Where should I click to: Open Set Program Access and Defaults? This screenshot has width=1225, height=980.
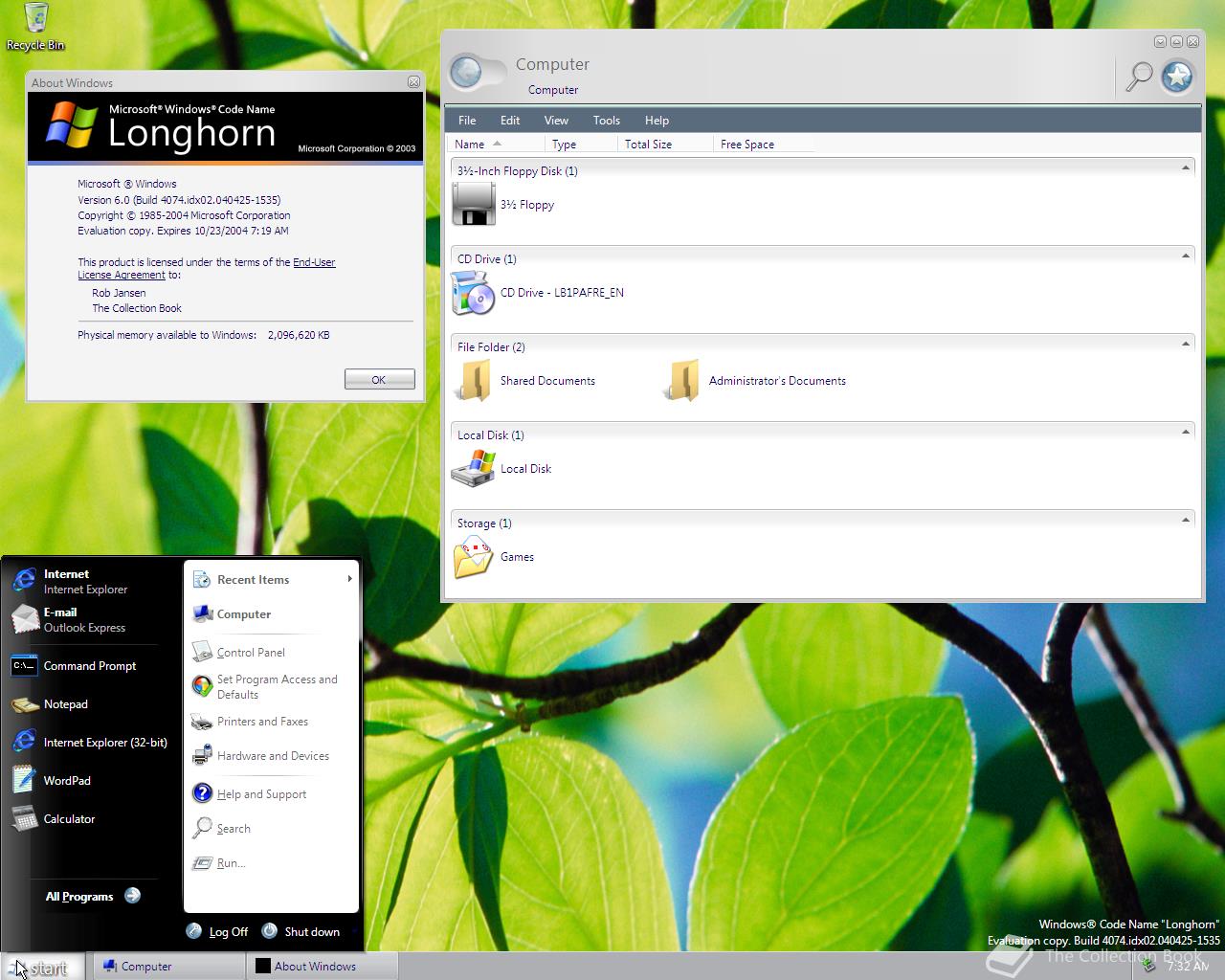click(x=272, y=686)
